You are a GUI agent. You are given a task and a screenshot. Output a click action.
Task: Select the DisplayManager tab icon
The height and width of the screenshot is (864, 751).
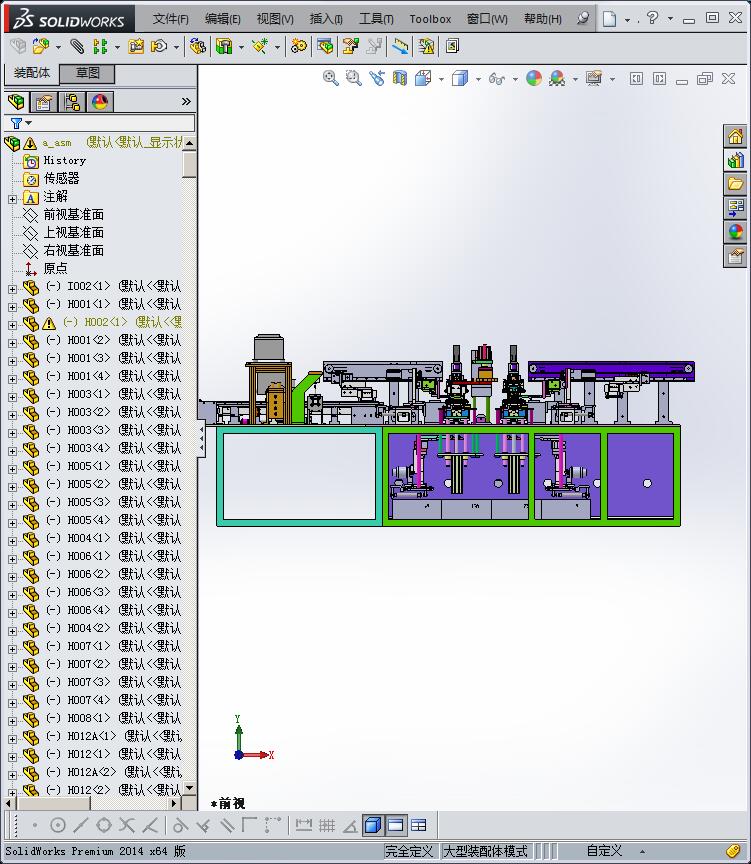(x=100, y=102)
